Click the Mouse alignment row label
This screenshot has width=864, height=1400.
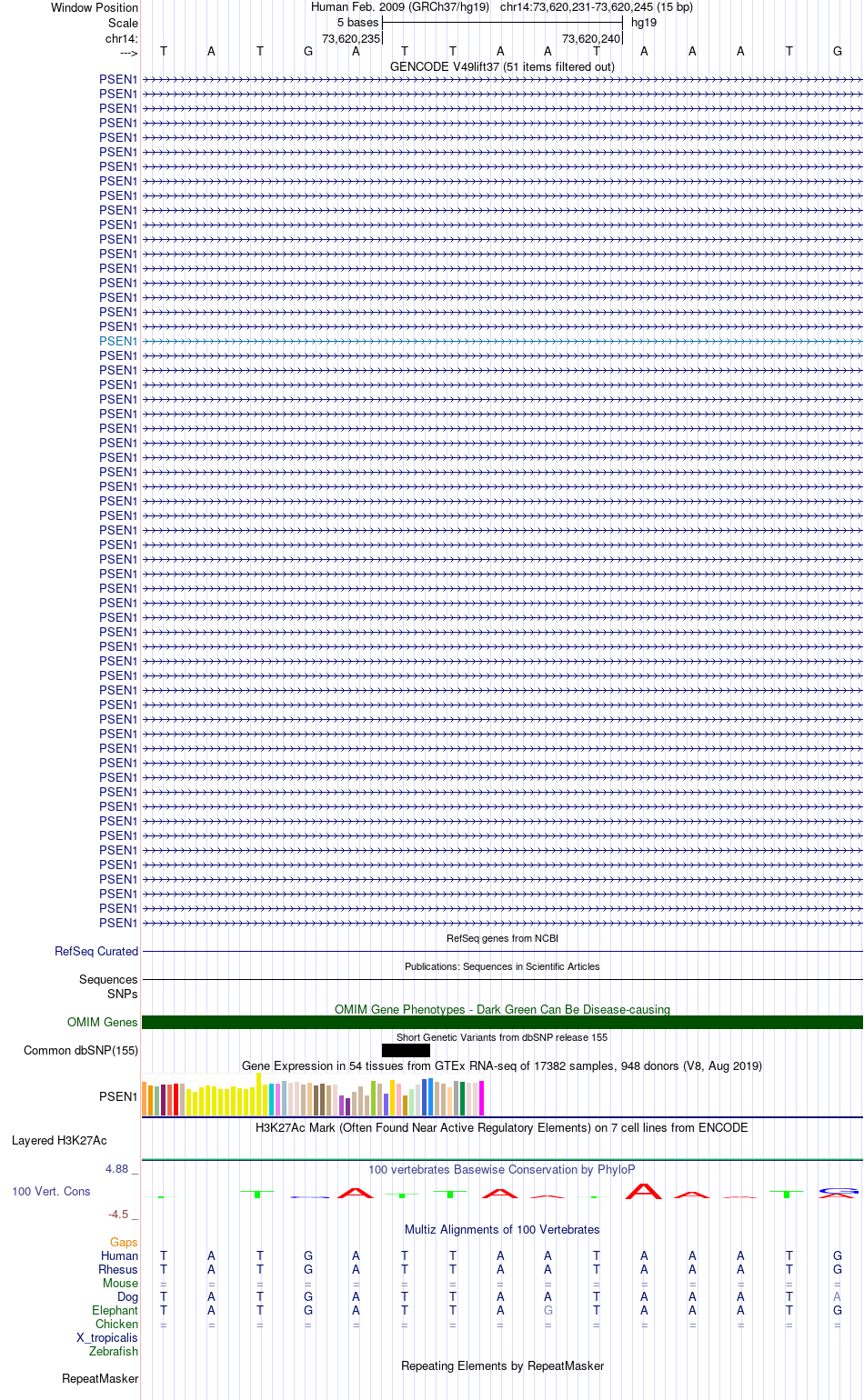coord(120,1283)
